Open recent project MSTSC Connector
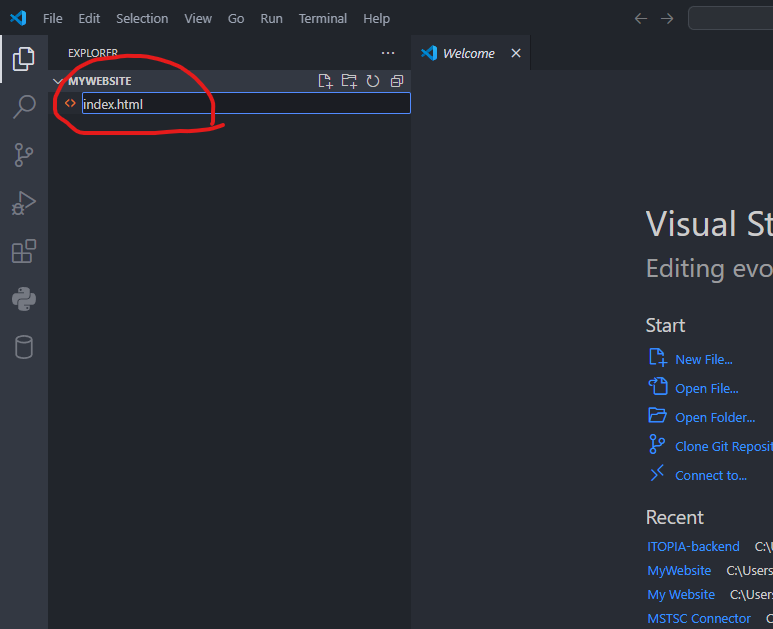 [x=699, y=619]
